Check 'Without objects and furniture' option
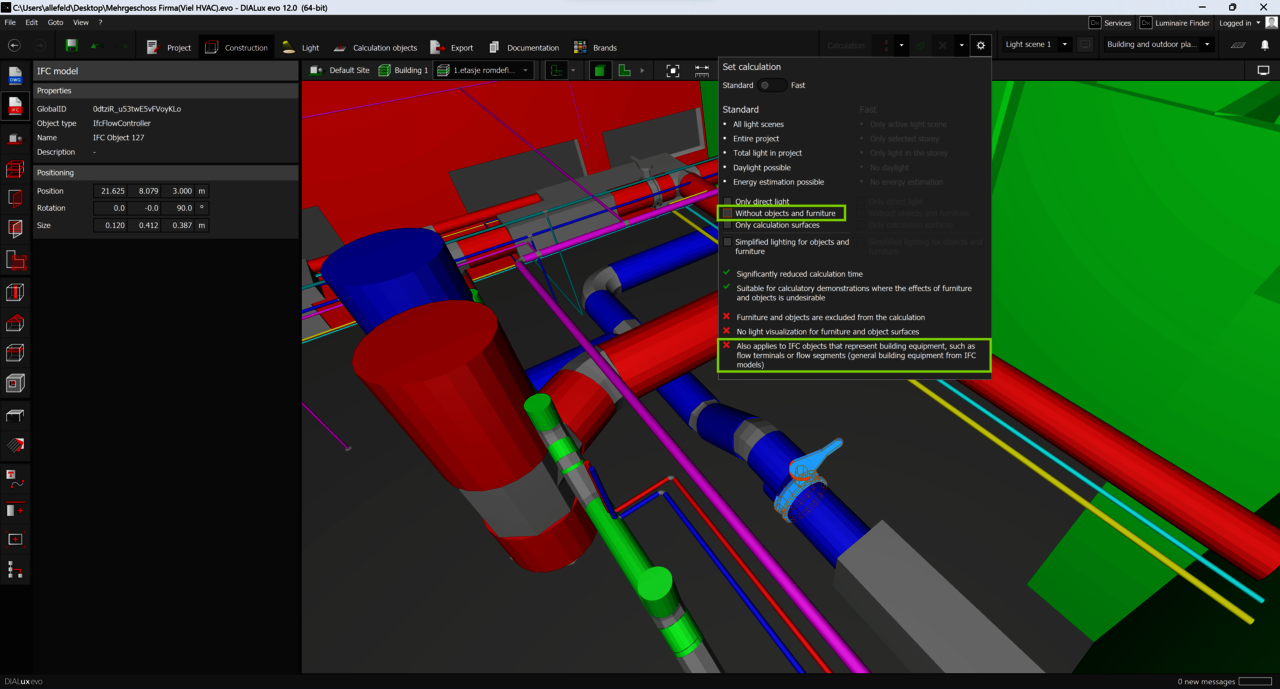 tap(728, 214)
